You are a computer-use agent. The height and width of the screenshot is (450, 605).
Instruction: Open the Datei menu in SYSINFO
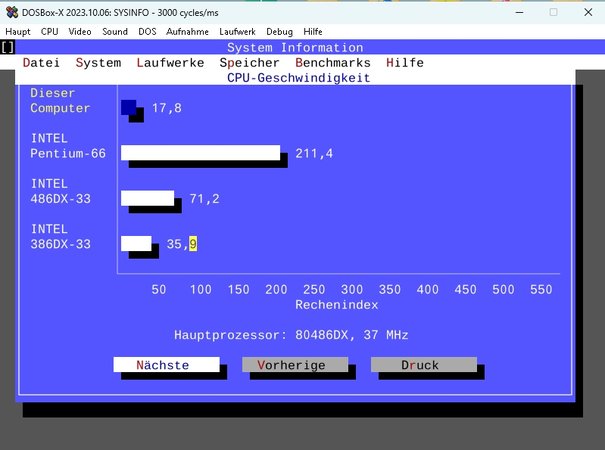click(41, 63)
